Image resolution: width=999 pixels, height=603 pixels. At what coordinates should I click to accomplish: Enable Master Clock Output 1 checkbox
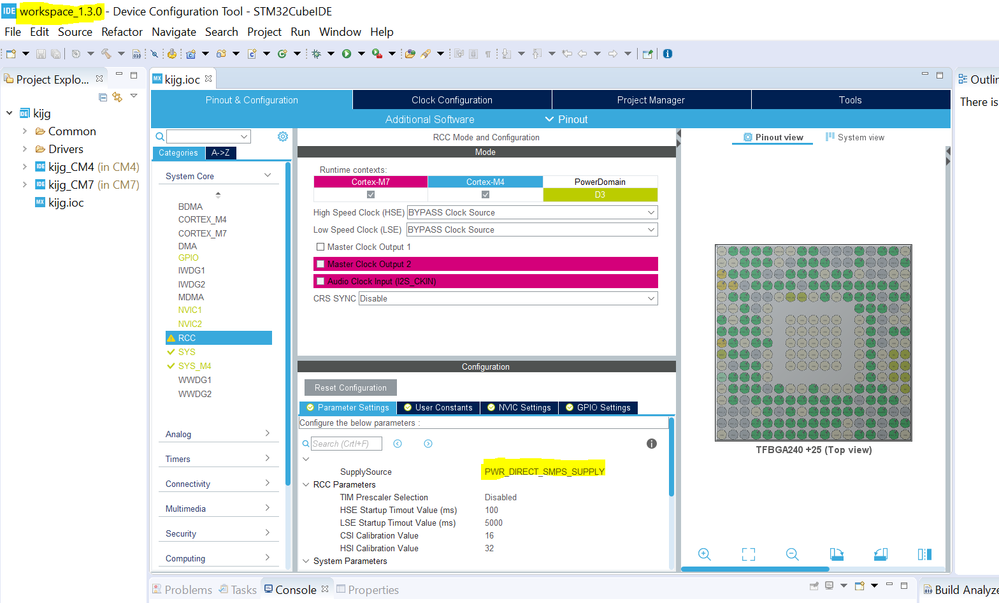point(320,247)
